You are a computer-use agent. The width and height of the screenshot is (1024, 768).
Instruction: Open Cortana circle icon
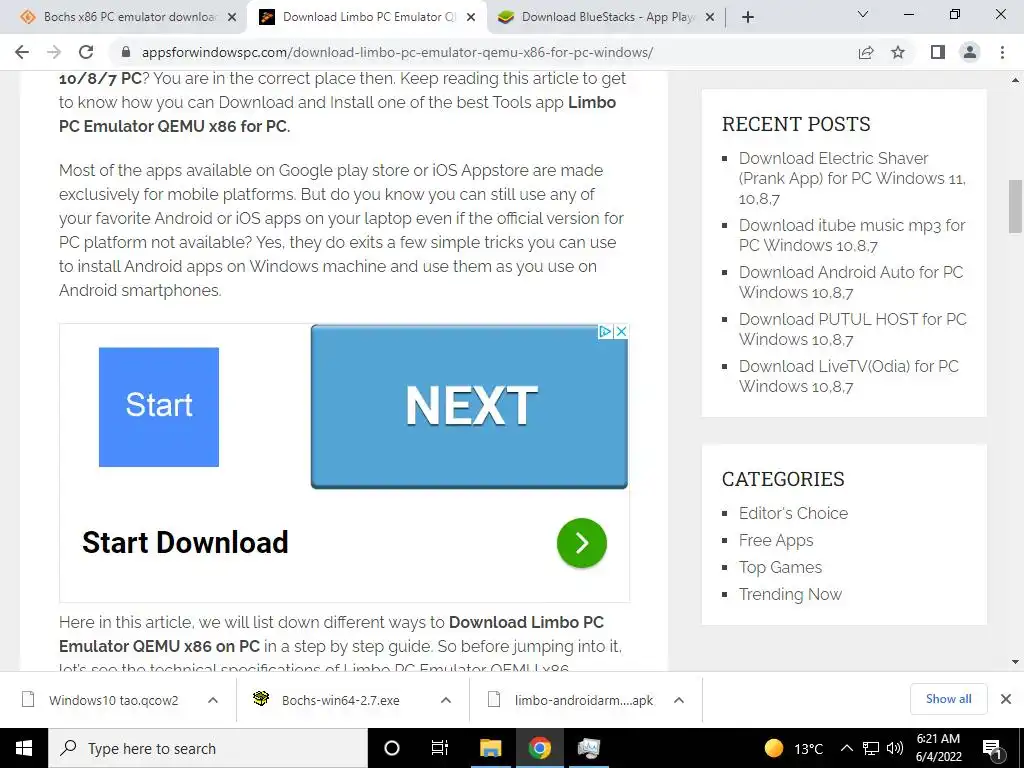[391, 748]
